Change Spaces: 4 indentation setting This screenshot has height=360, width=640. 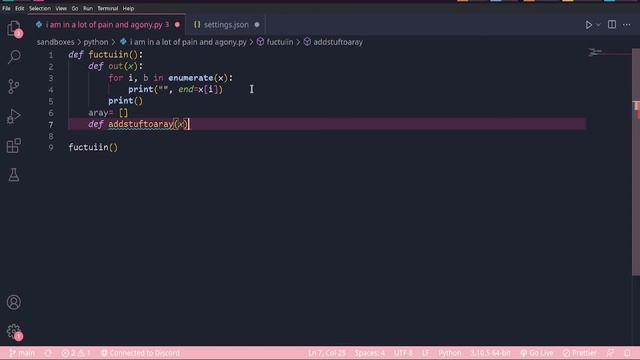[369, 353]
